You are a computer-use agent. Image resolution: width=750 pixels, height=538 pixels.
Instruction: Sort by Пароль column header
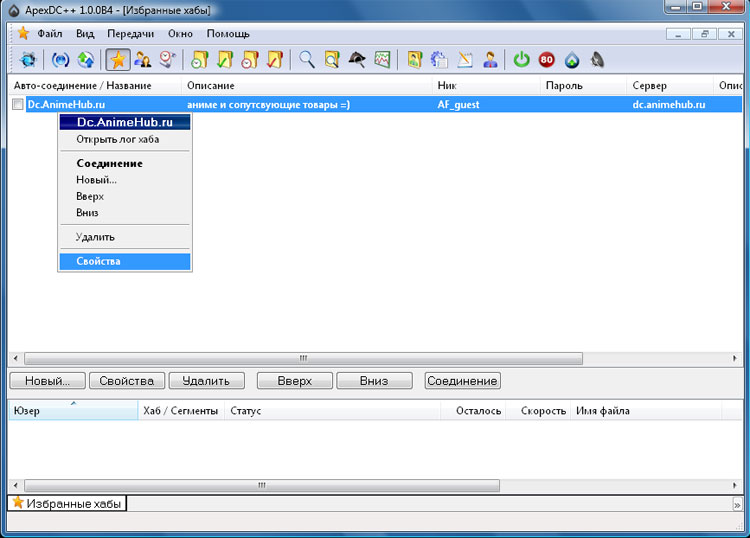pos(583,86)
